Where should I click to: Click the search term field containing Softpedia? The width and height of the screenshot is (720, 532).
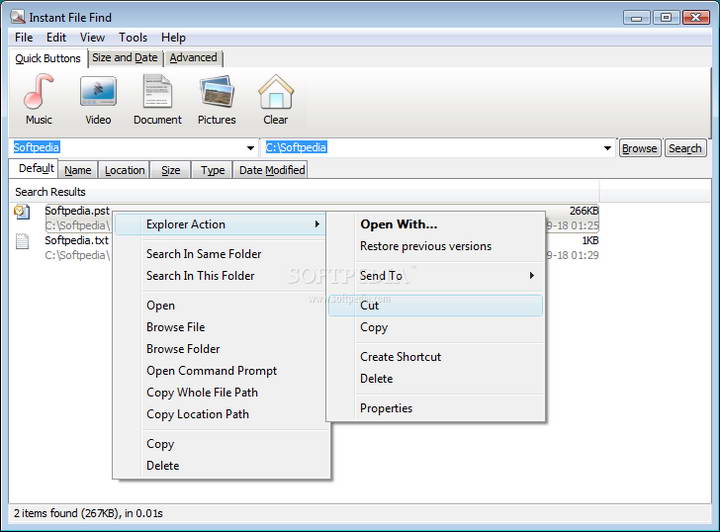tap(133, 148)
